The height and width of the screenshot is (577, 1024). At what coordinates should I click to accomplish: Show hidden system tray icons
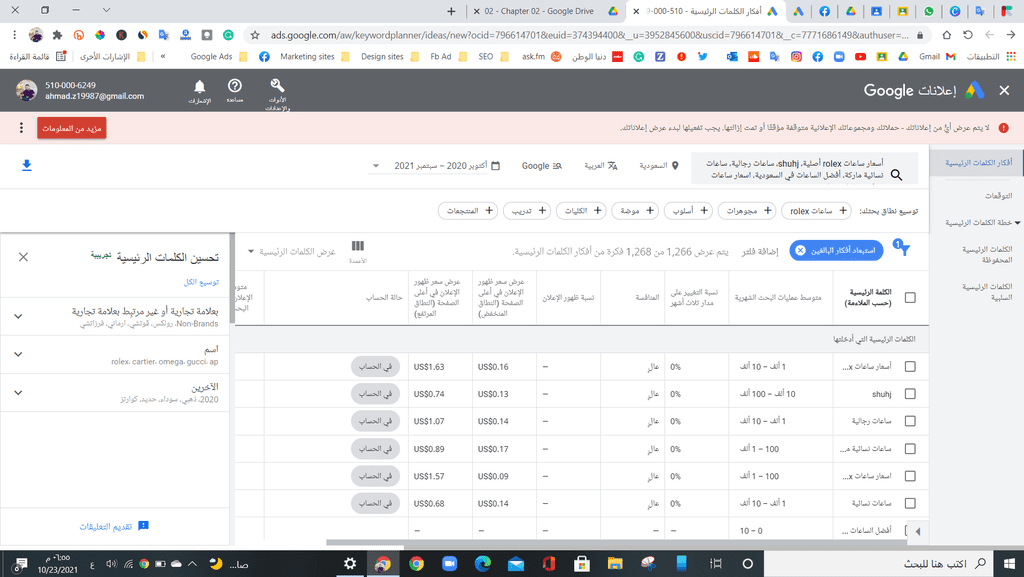[x=192, y=564]
